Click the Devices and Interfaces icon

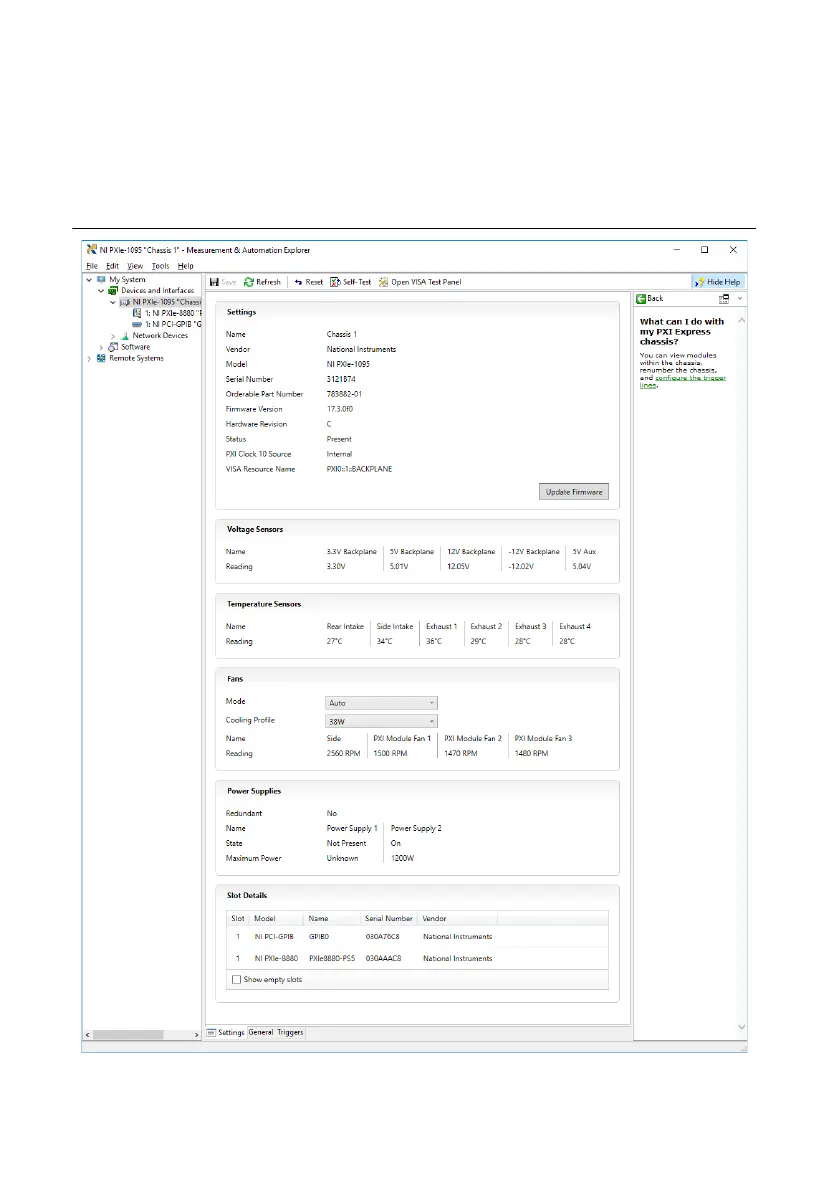coord(113,290)
